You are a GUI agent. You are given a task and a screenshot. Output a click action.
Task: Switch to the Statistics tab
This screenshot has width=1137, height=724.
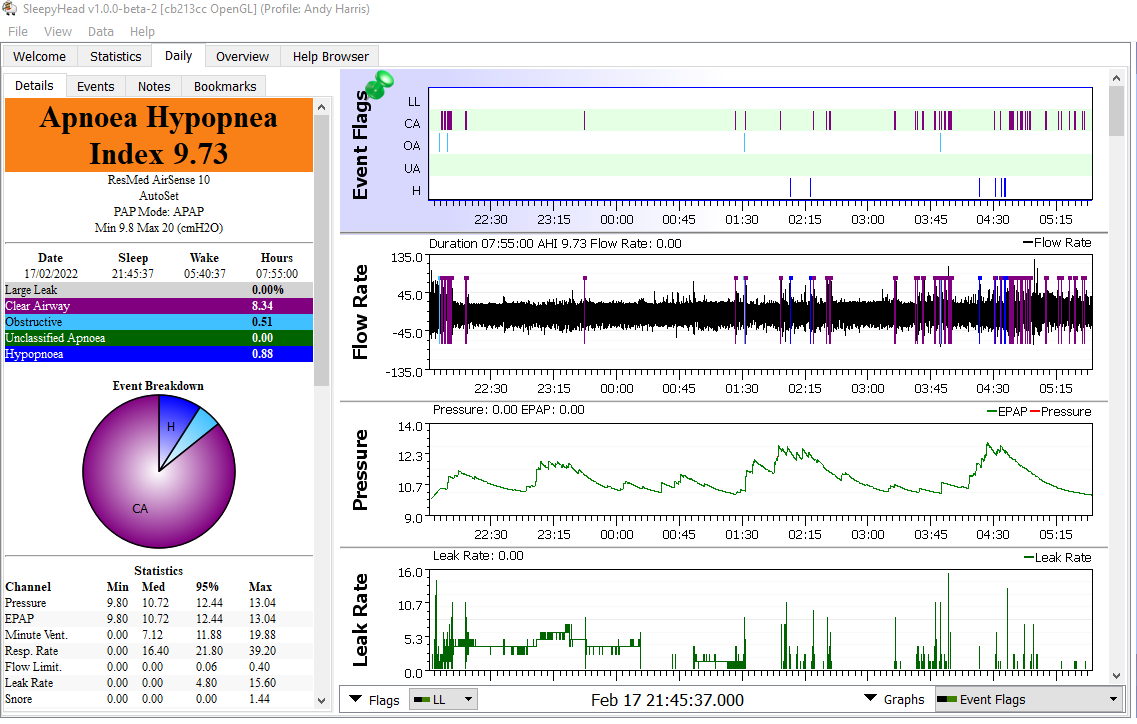tap(115, 56)
